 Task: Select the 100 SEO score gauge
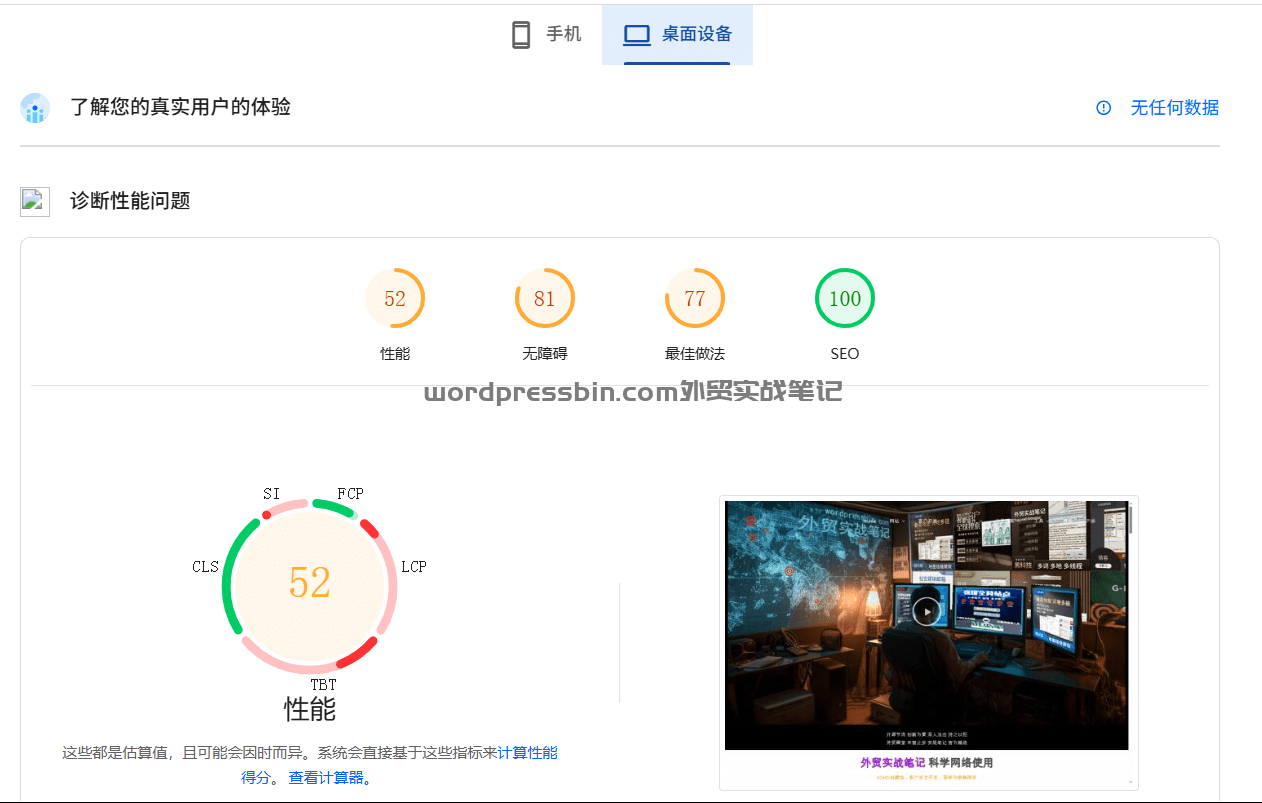coord(844,298)
